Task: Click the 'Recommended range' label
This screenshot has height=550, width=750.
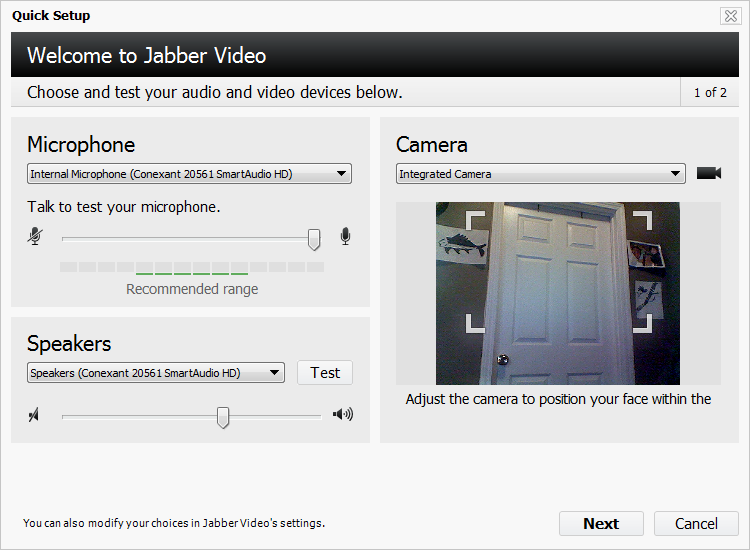Action: coord(192,289)
